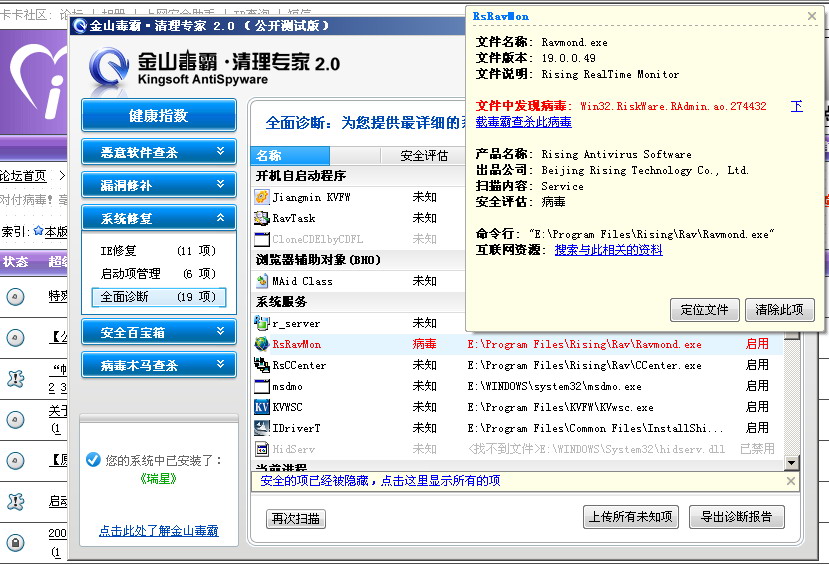This screenshot has width=829, height=566.
Task: Click the list scrollbar down arrow
Action: (x=791, y=463)
